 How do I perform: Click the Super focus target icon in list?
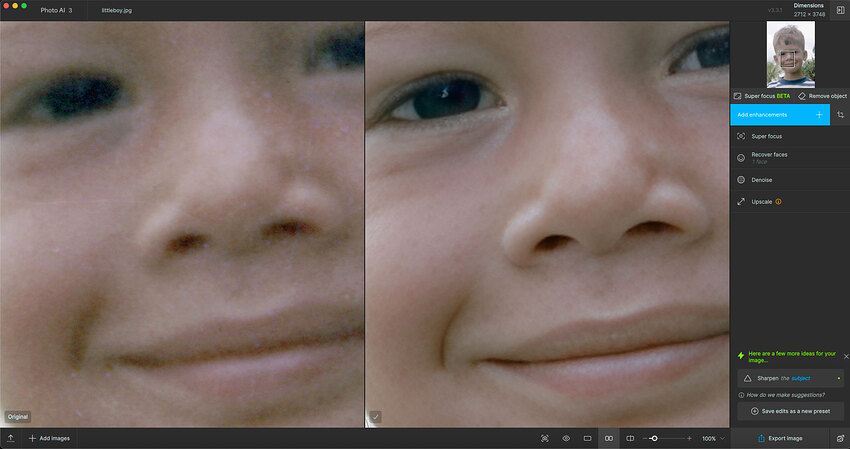tap(741, 136)
